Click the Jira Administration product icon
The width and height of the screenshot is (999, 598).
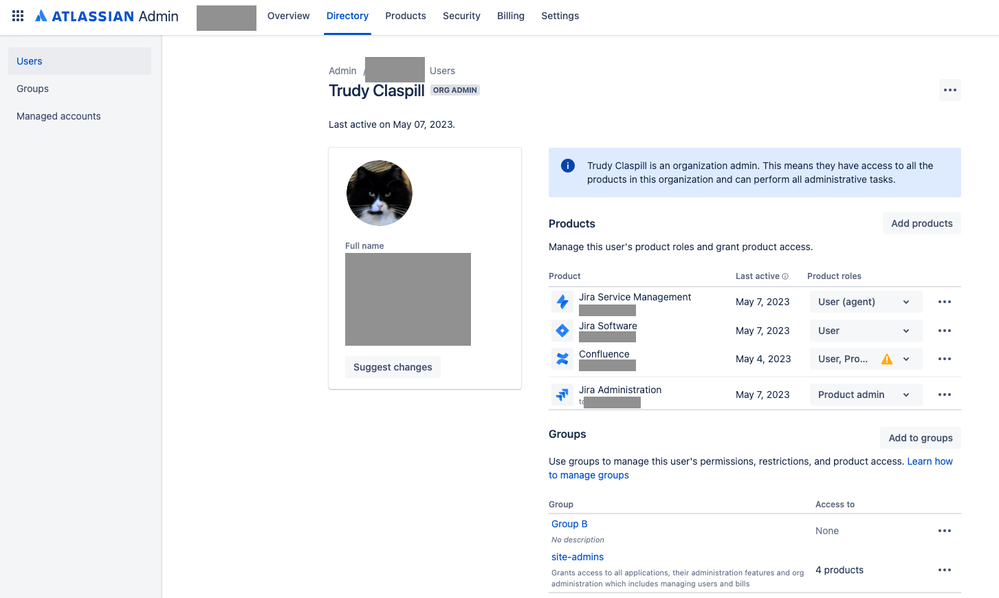click(x=562, y=395)
